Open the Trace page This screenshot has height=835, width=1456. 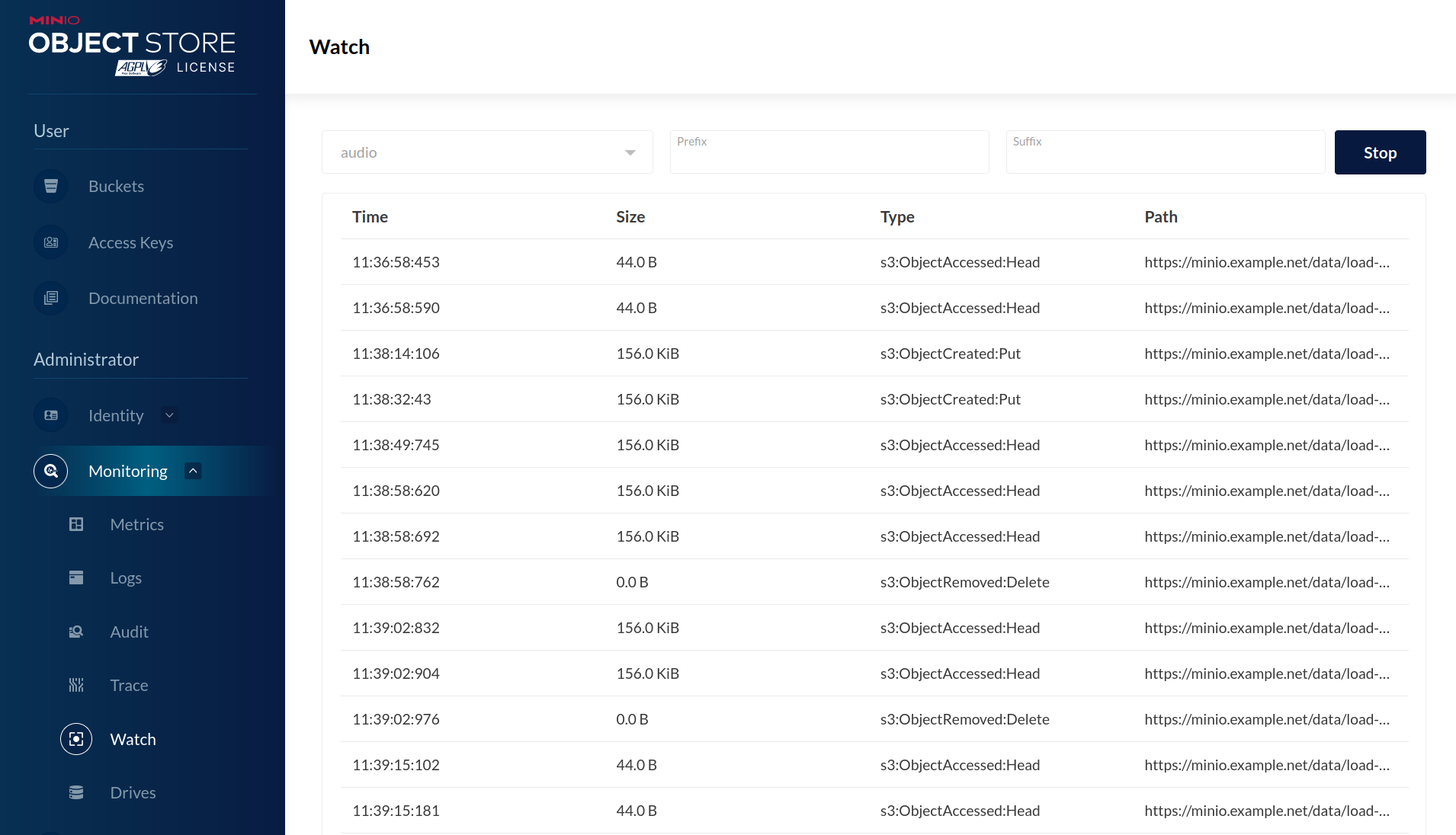pos(129,686)
